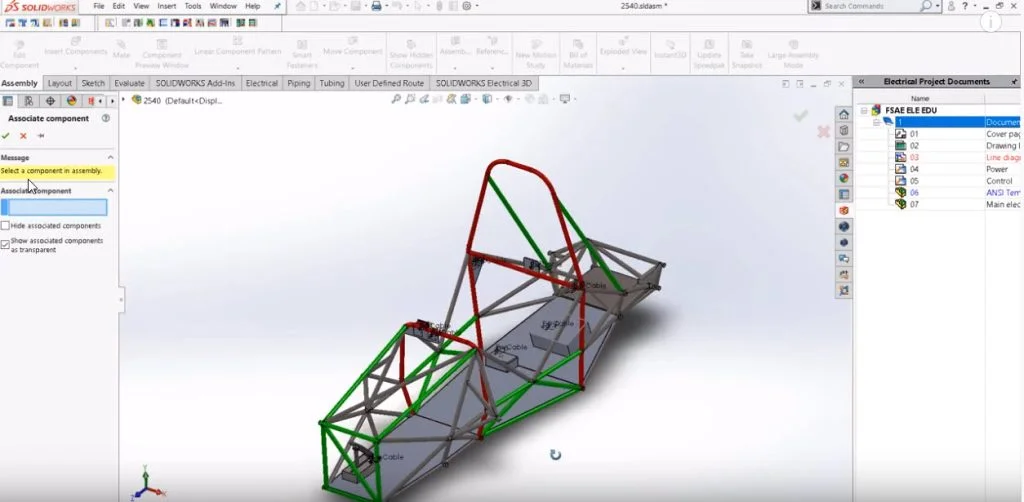Open Appearances color ball icon in task pane

pyautogui.click(x=844, y=178)
